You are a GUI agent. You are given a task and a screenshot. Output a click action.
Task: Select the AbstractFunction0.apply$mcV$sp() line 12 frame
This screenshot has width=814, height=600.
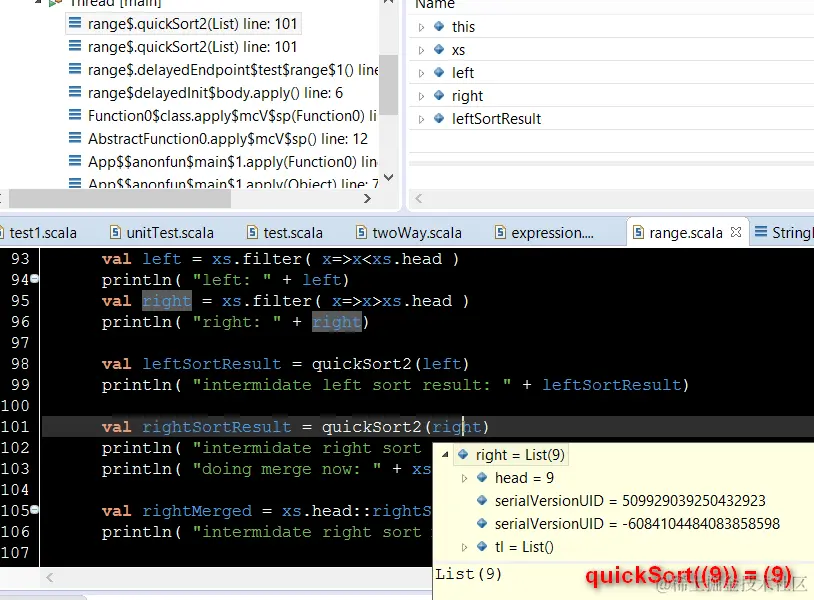pos(218,139)
